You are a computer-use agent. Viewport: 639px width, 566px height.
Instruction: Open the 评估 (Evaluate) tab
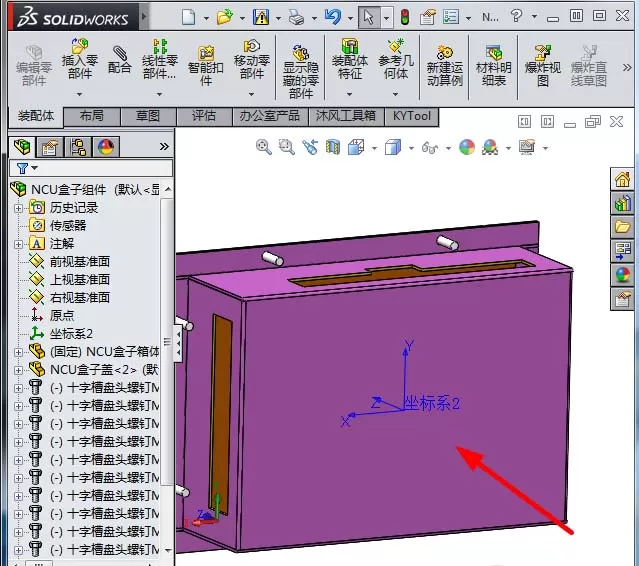pos(204,117)
